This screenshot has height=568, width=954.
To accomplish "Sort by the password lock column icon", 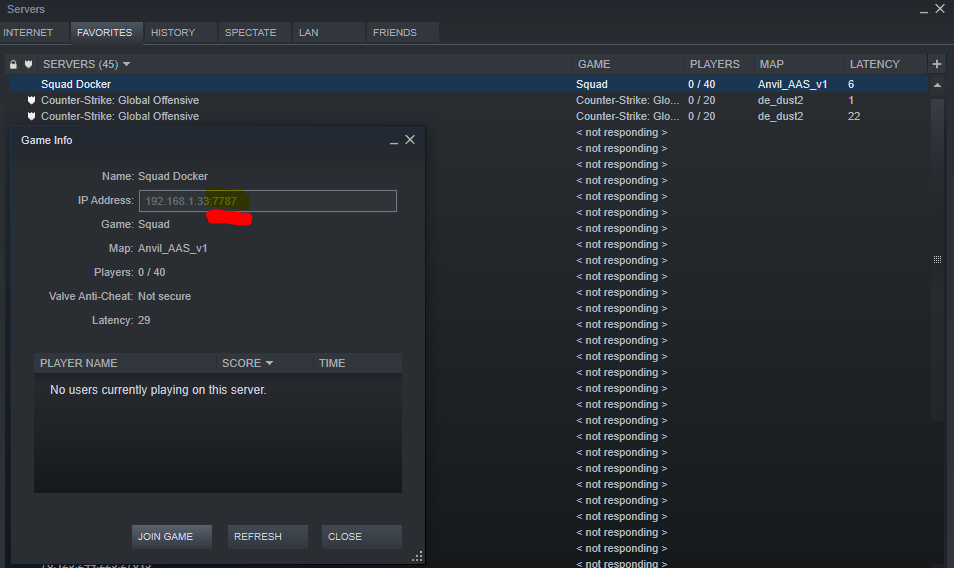I will 13,64.
